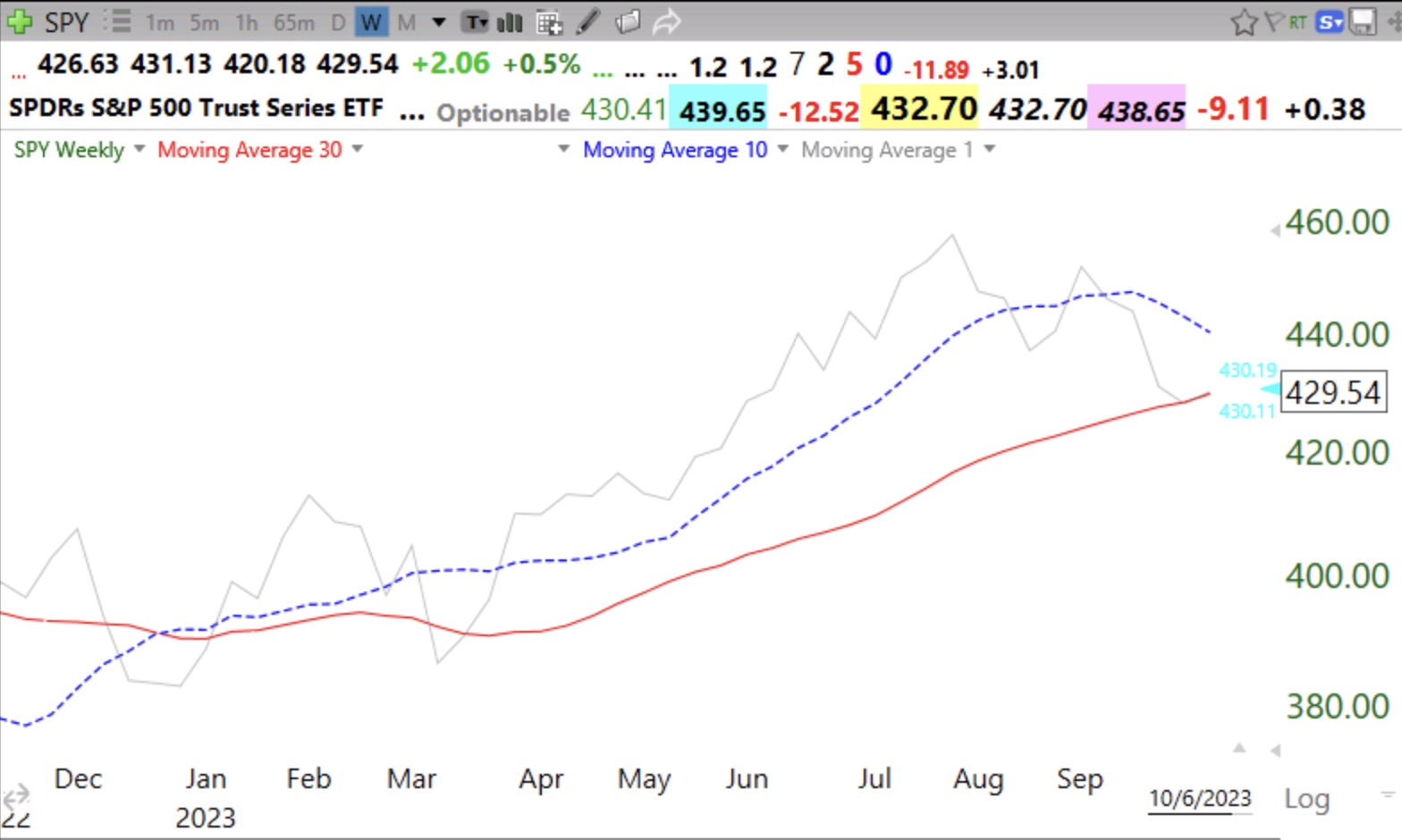This screenshot has width=1402, height=840.
Task: Click the cyan 430.11 level label
Action: [x=1246, y=411]
